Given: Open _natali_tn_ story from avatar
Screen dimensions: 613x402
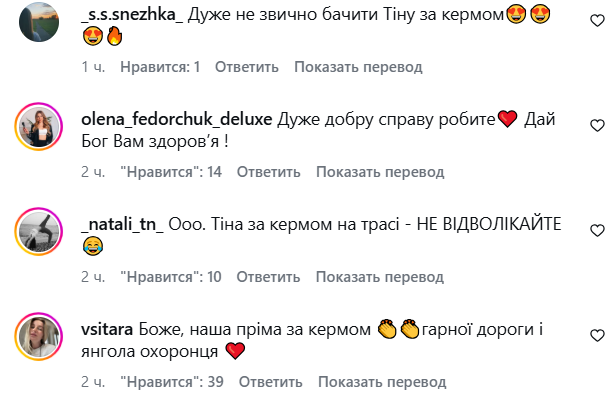Looking at the screenshot, I should pos(39,232).
